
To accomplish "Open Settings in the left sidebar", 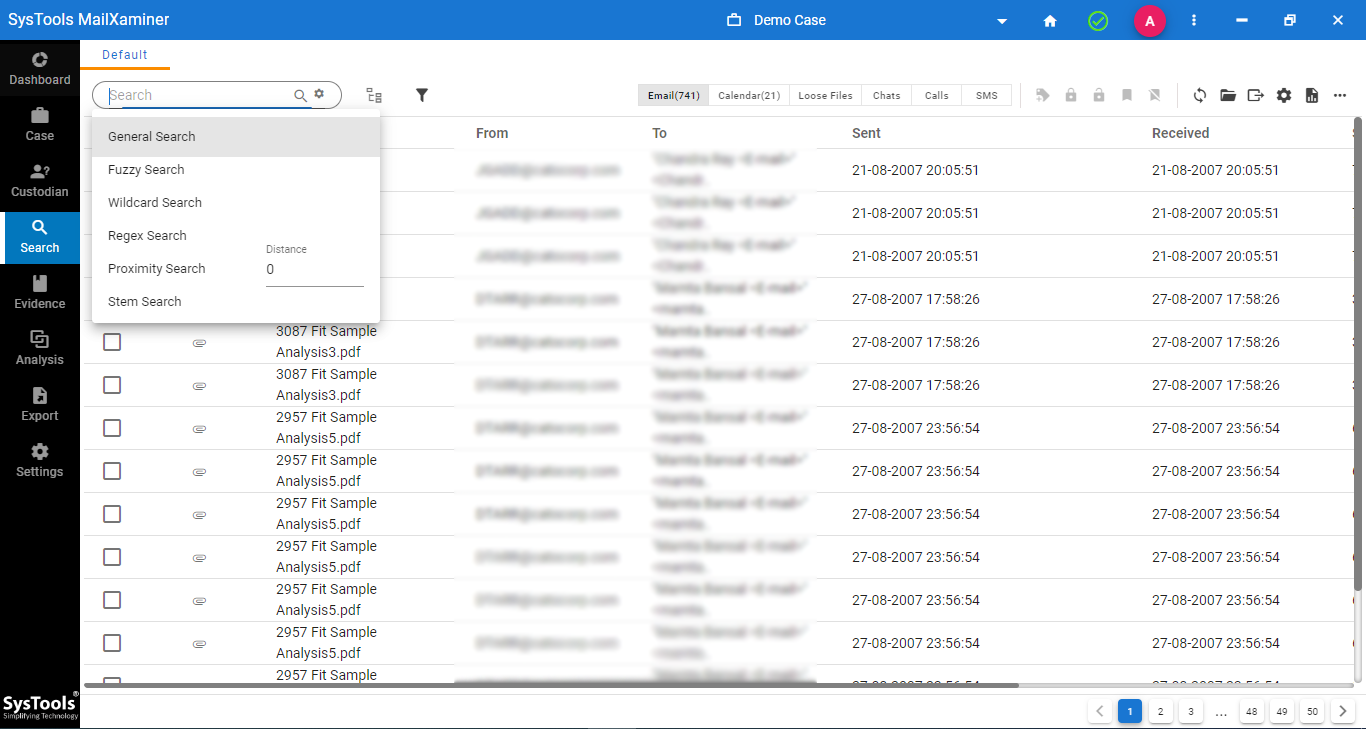I will click(40, 461).
